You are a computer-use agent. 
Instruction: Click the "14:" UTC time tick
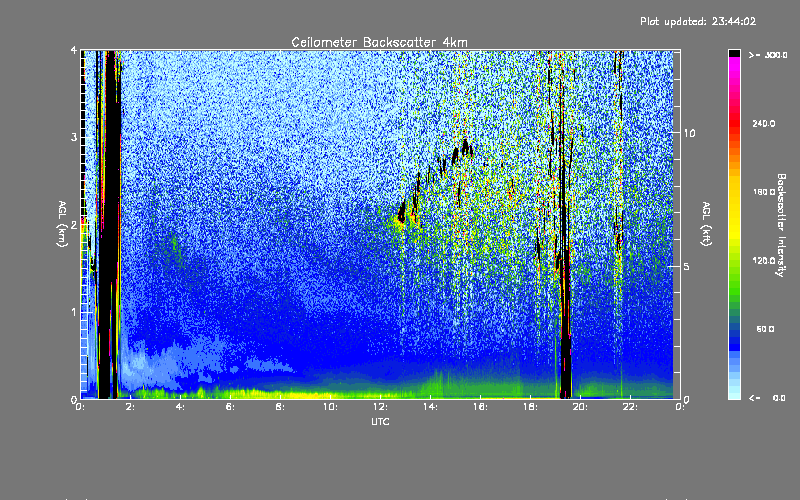coord(431,407)
